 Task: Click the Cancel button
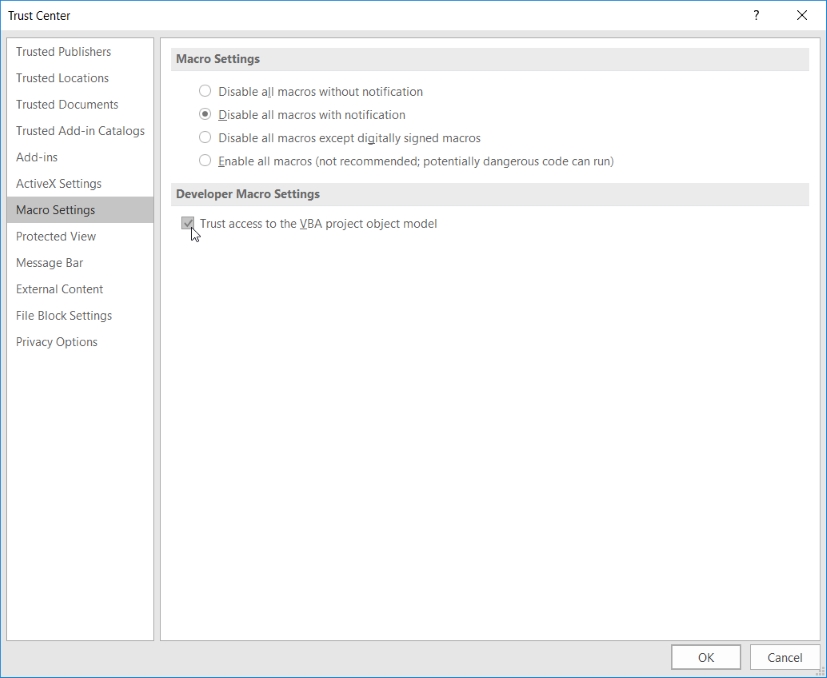pyautogui.click(x=785, y=657)
